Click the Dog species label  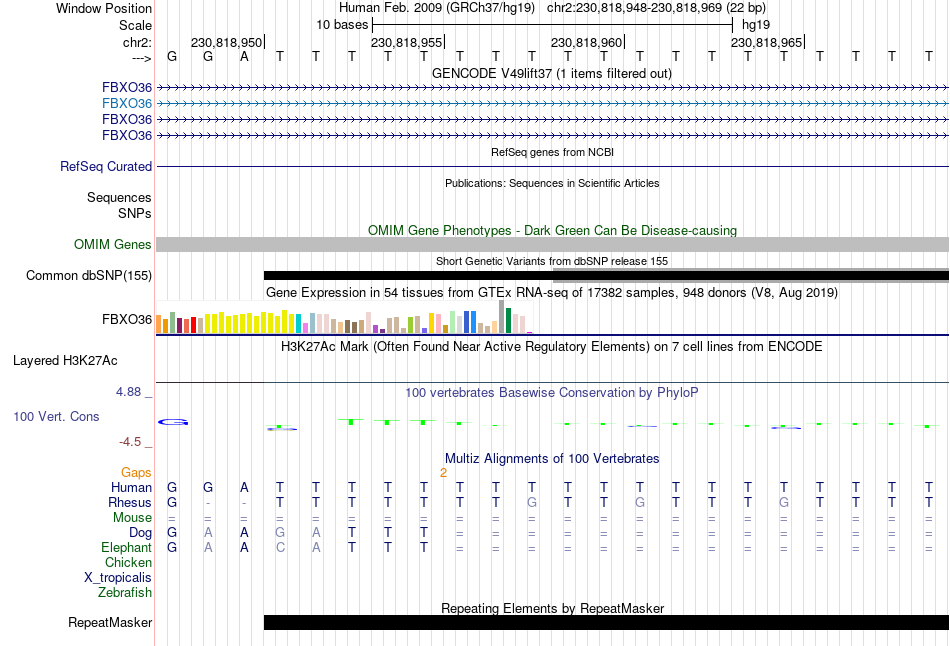tap(140, 533)
